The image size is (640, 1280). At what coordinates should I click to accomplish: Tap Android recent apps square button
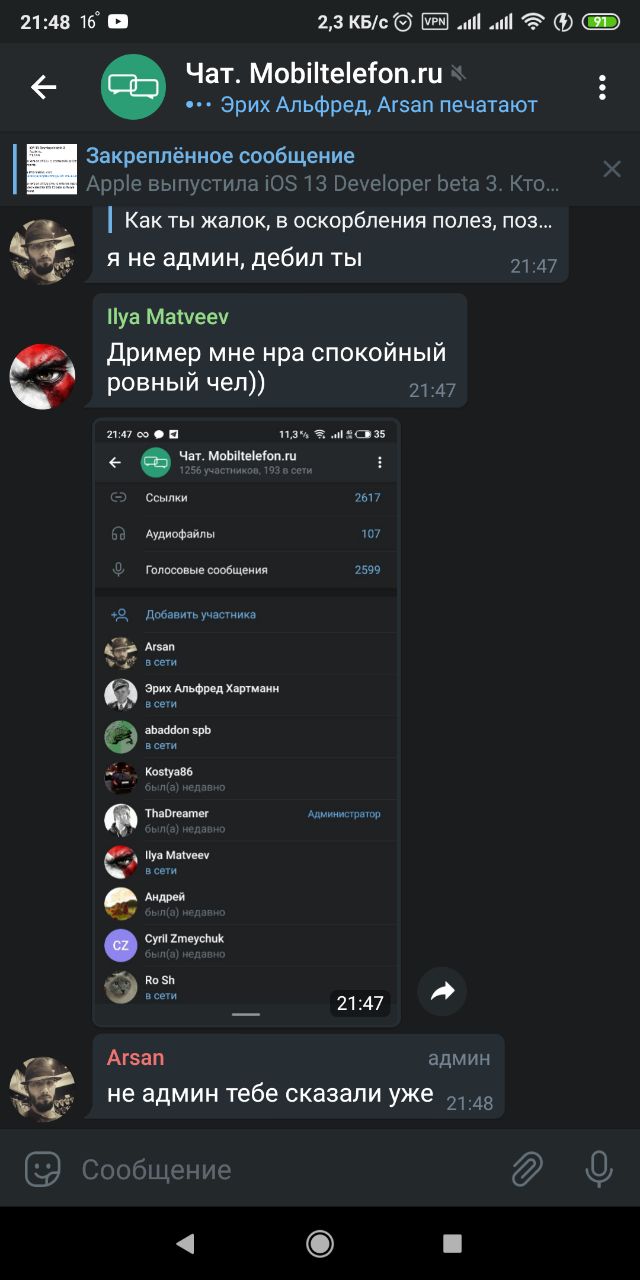pyautogui.click(x=452, y=1243)
